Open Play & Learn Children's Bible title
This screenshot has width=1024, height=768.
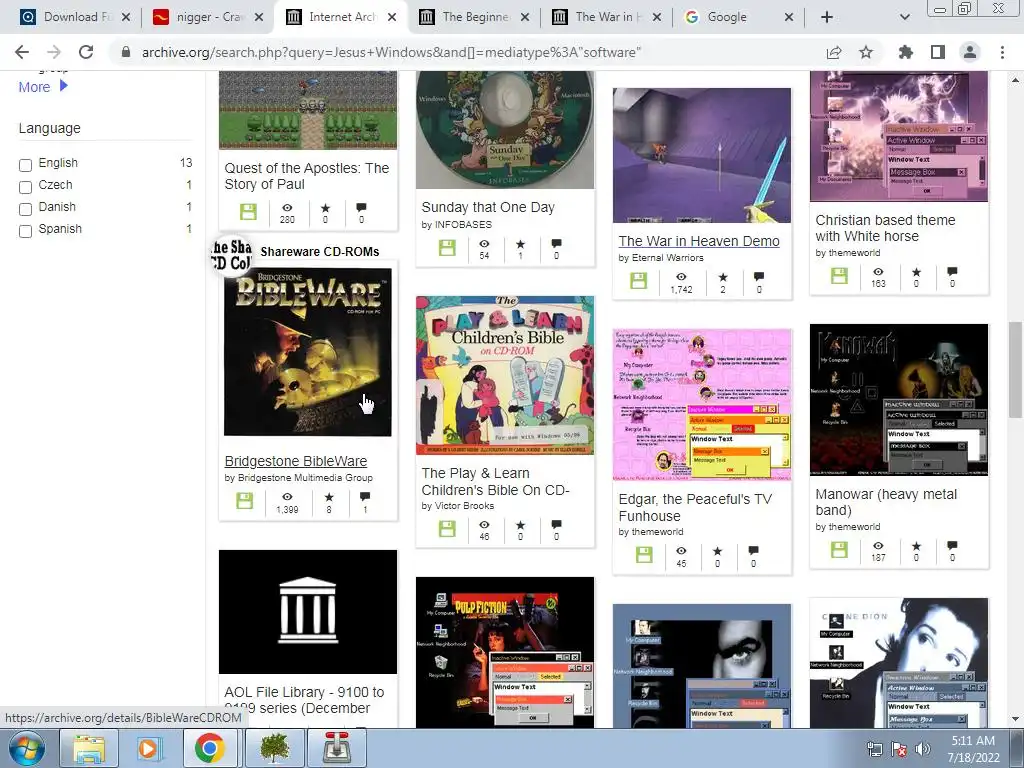[x=495, y=481]
